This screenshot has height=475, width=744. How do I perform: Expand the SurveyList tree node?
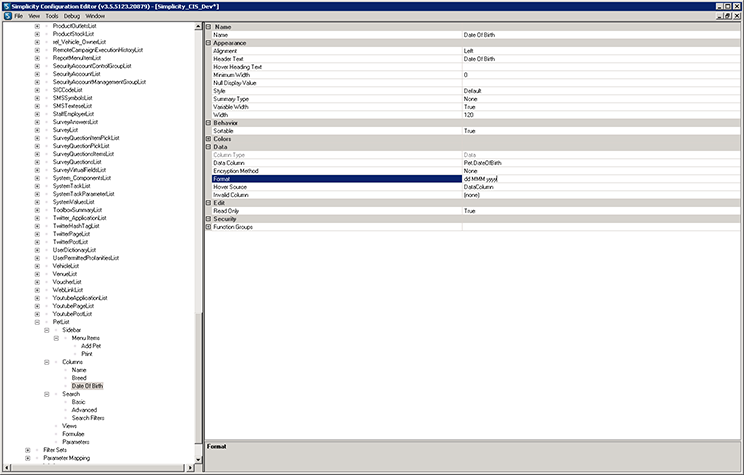pyautogui.click(x=37, y=130)
